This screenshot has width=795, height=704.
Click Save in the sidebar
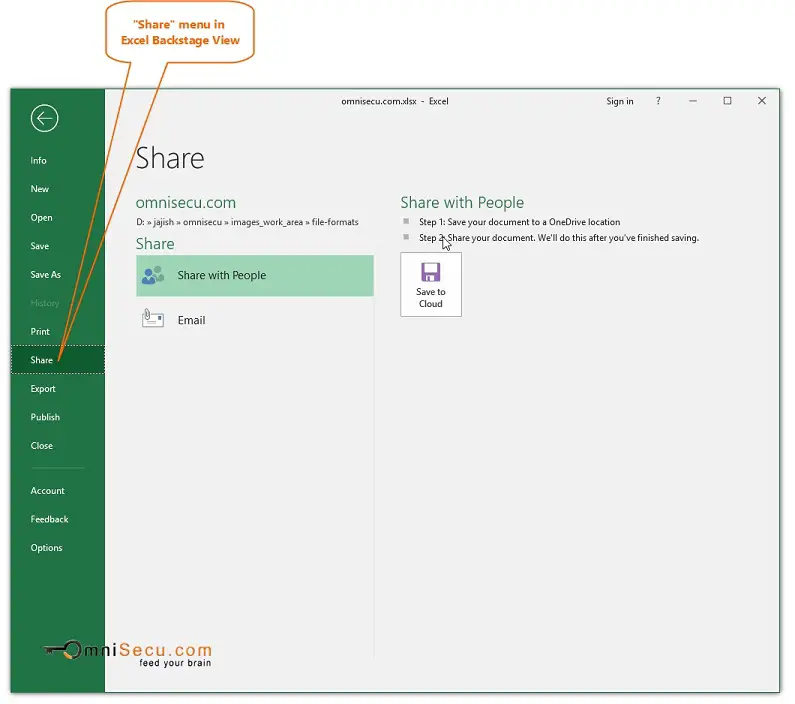(40, 246)
